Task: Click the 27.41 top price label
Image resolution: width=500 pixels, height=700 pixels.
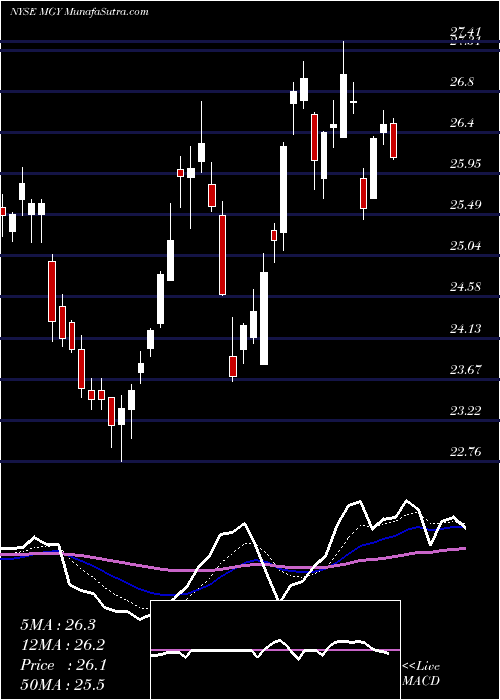Action: 468,32
